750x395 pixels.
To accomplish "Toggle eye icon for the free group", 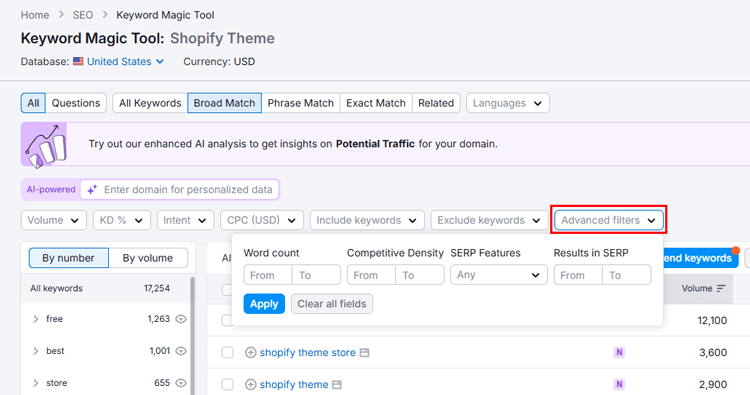I will point(181,319).
